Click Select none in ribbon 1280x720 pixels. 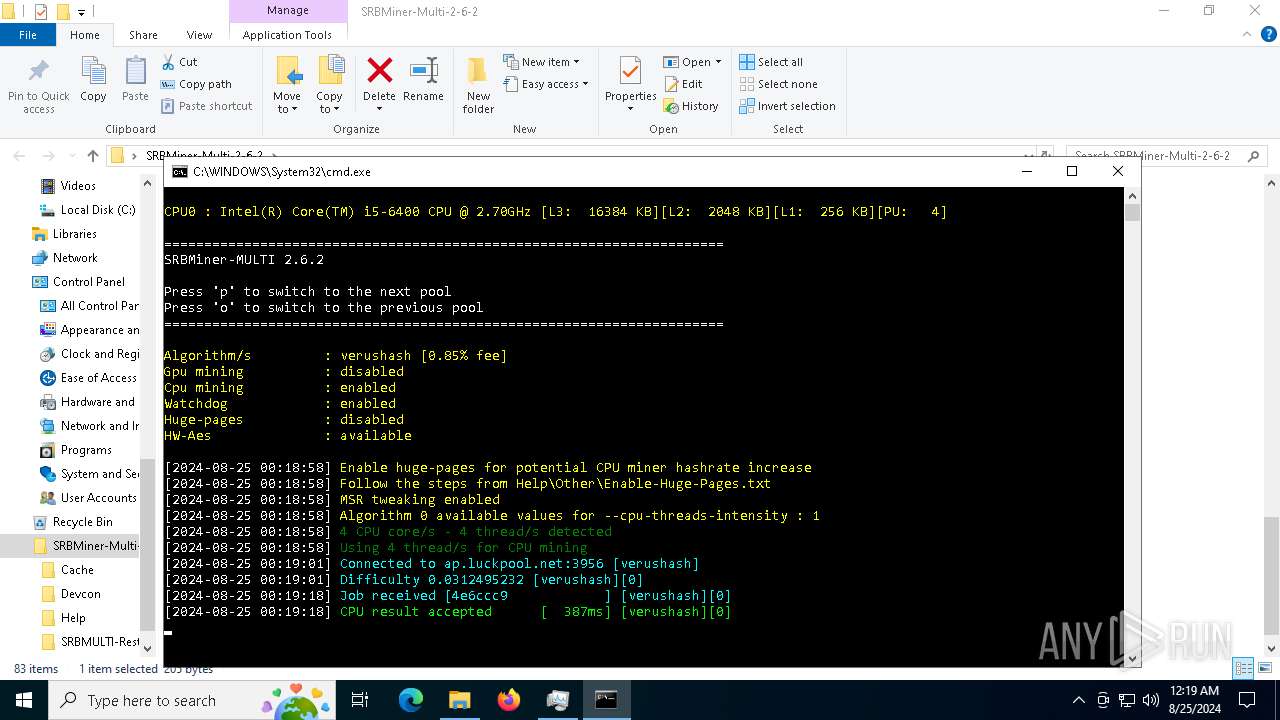point(778,84)
